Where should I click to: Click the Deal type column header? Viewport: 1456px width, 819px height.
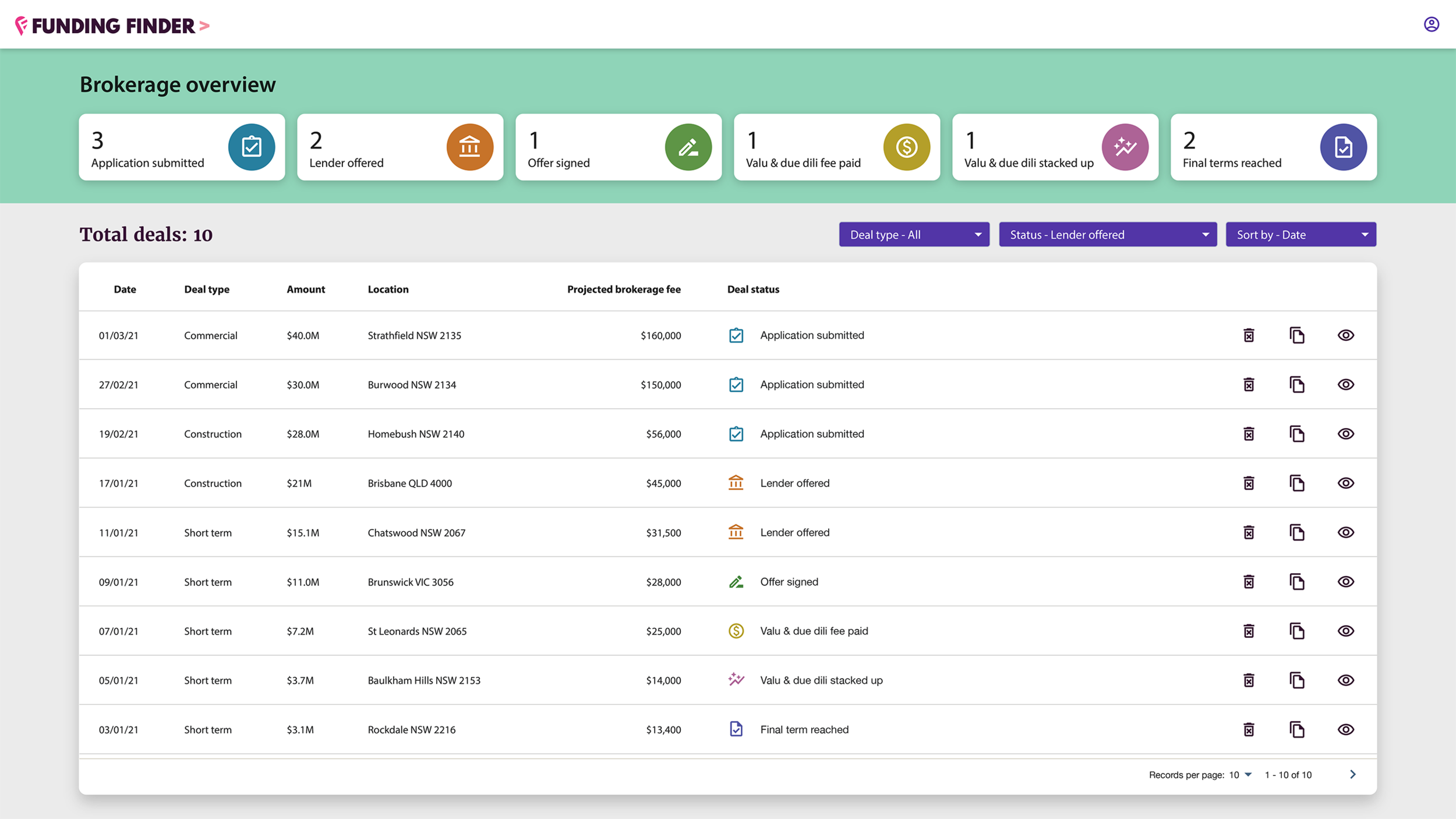click(207, 290)
